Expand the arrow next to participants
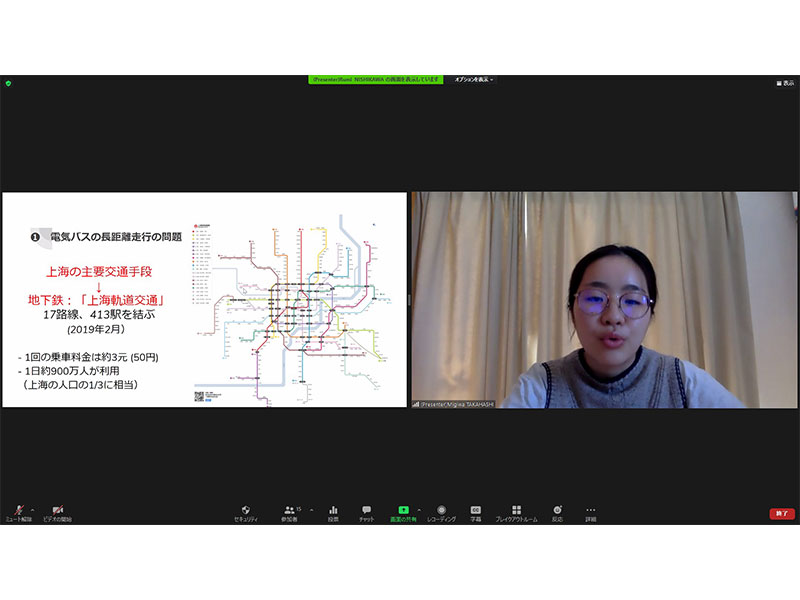The image size is (800, 600). click(x=311, y=507)
